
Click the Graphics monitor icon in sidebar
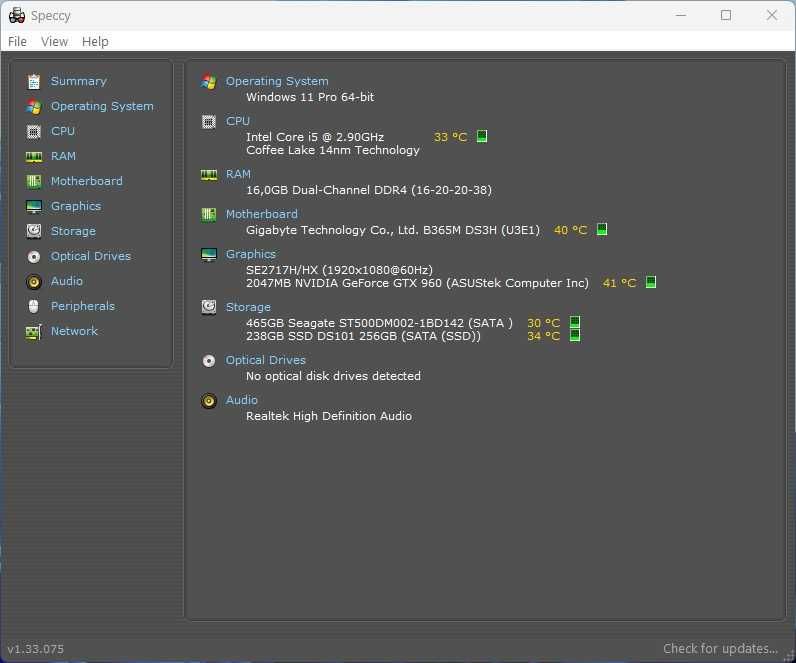point(34,207)
